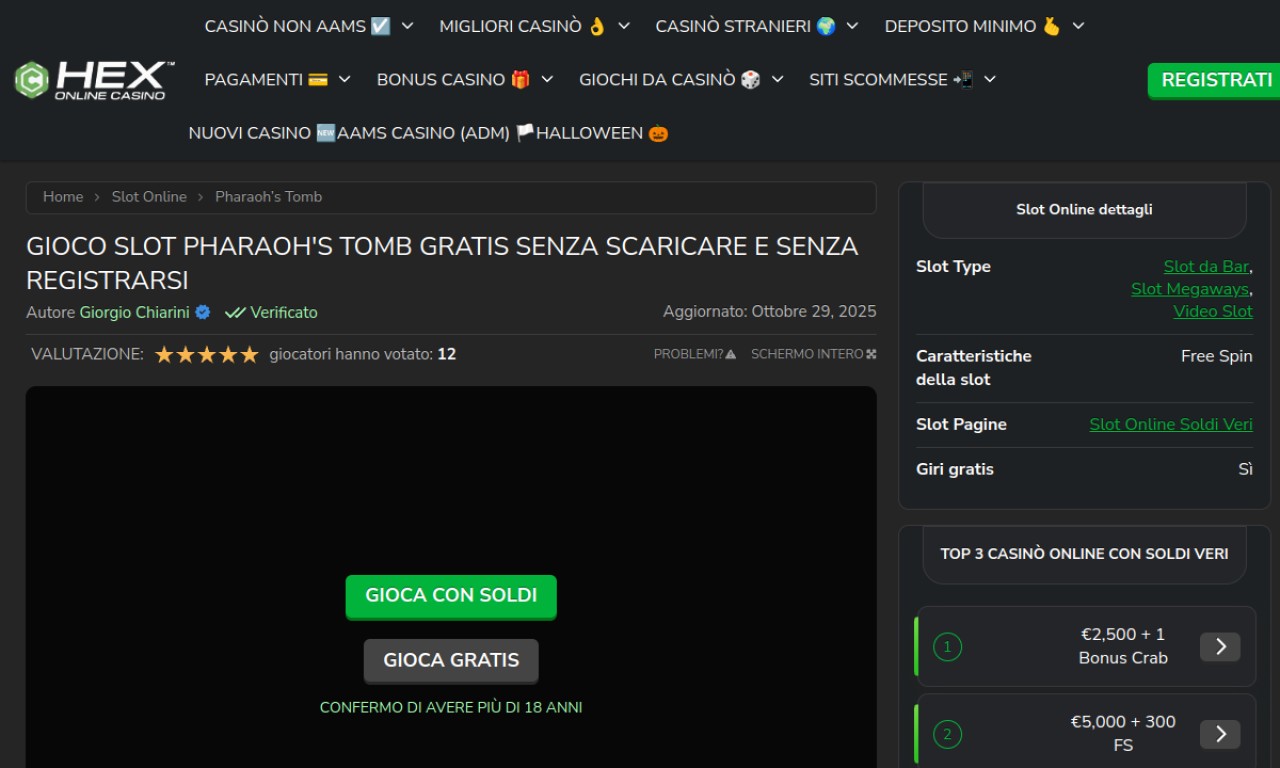The width and height of the screenshot is (1280, 768).
Task: Open the Slot Online Soldi Veri link
Action: click(x=1171, y=424)
